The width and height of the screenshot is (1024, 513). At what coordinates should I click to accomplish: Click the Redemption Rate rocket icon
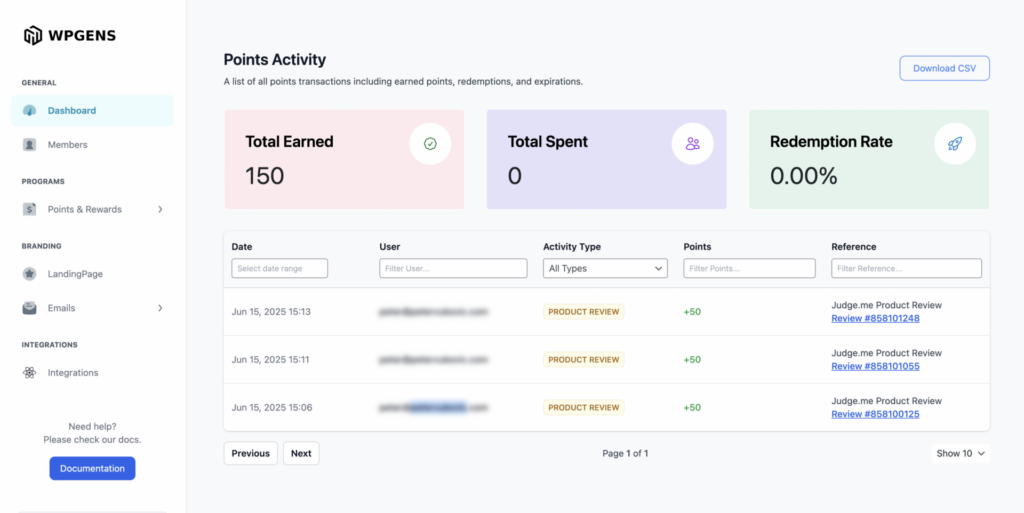coord(954,144)
